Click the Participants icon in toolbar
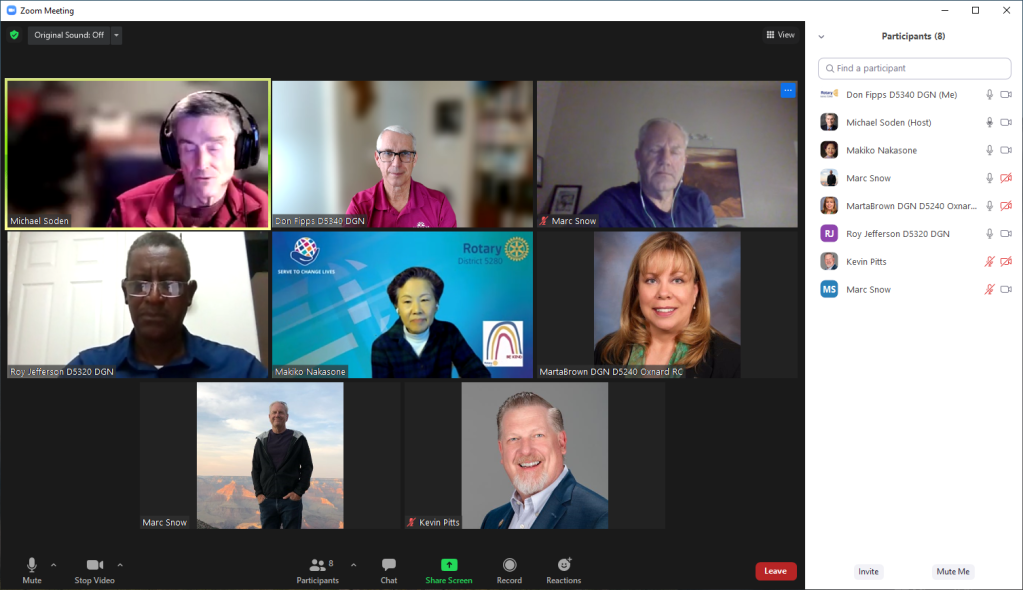 click(x=318, y=565)
